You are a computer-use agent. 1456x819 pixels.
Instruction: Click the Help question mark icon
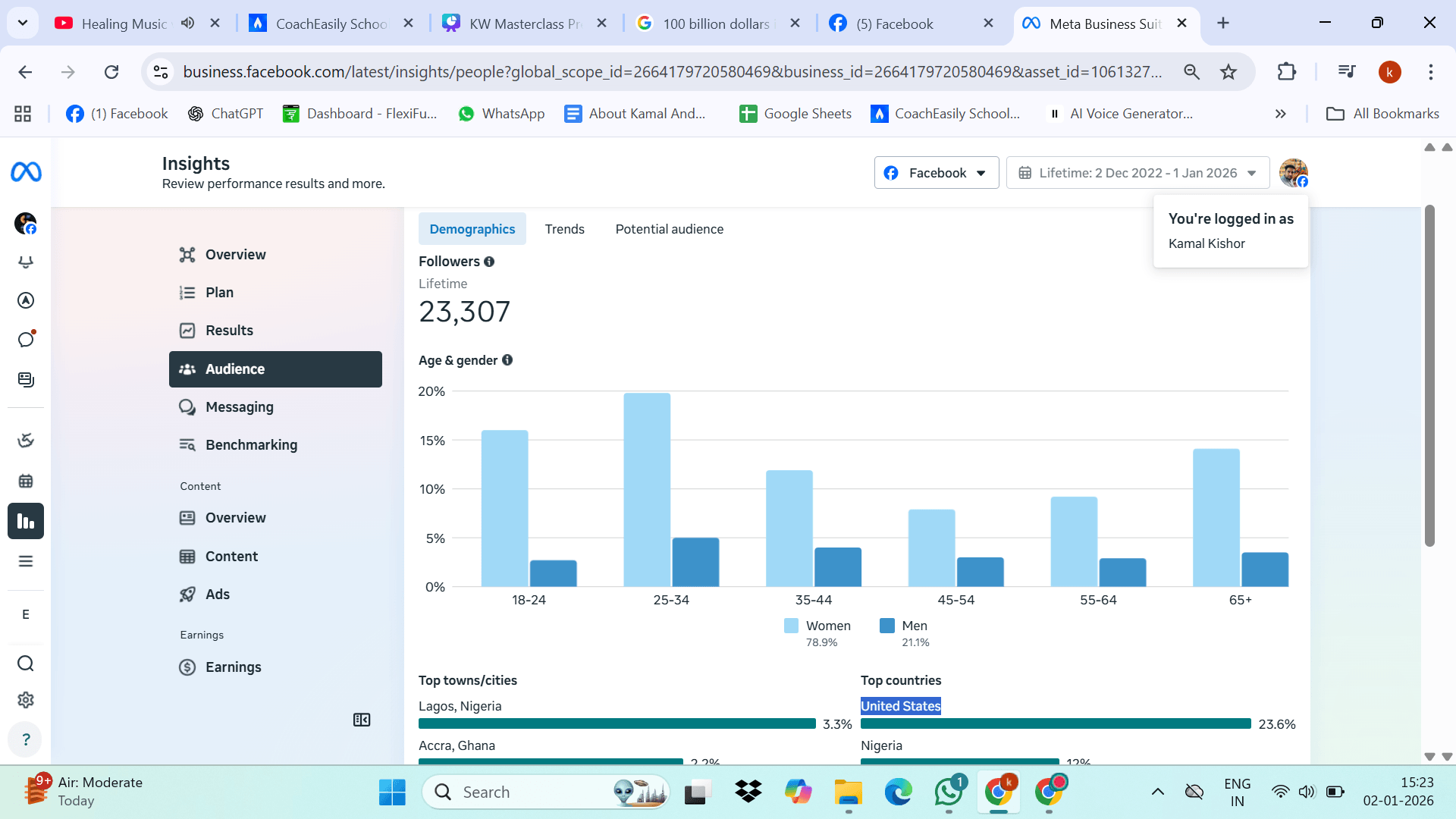tap(26, 739)
